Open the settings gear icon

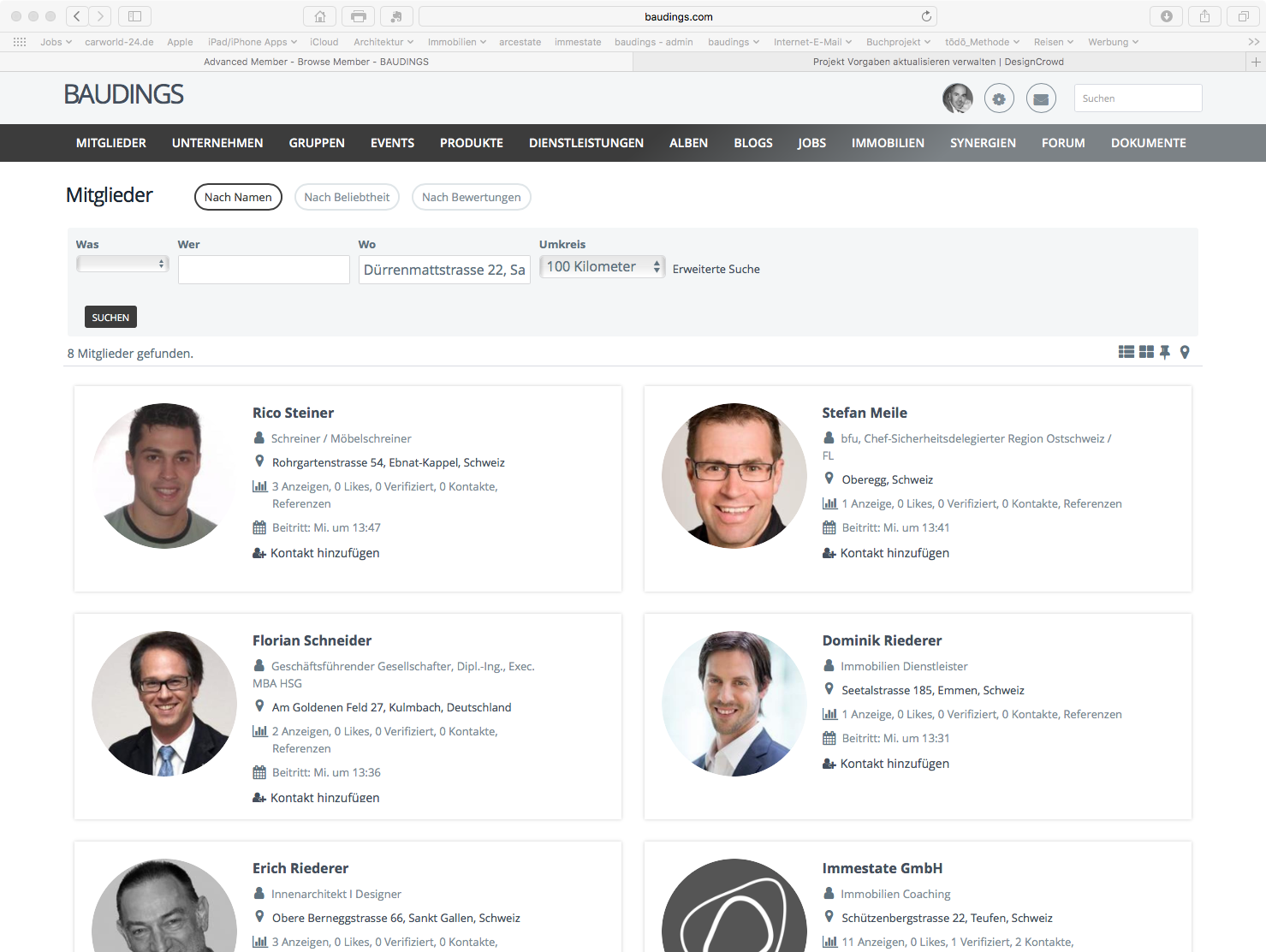point(999,98)
